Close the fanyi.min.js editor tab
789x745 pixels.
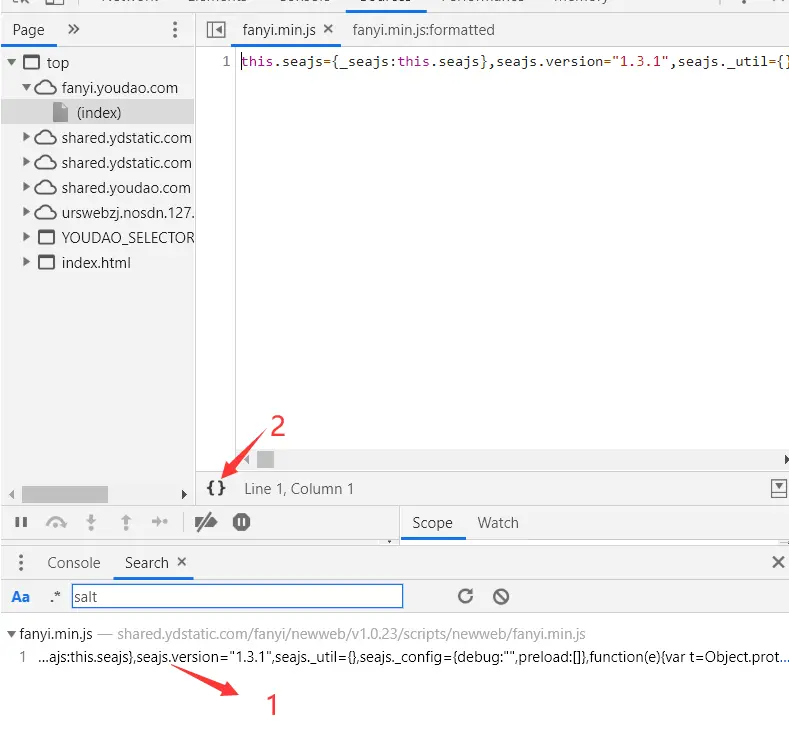pyautogui.click(x=328, y=29)
